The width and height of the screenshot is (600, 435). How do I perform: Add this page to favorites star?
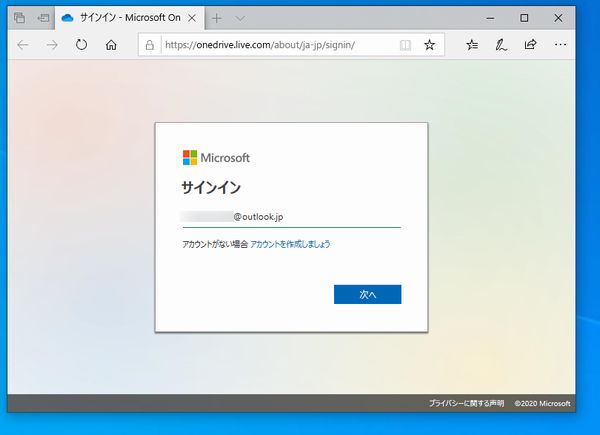(429, 45)
